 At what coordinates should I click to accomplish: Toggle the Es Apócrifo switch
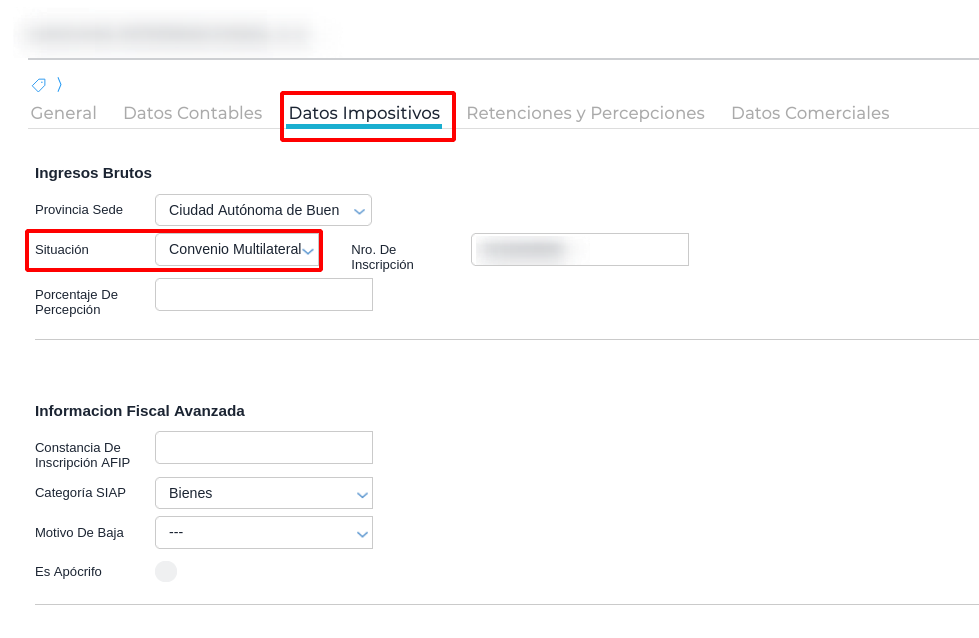pos(166,571)
